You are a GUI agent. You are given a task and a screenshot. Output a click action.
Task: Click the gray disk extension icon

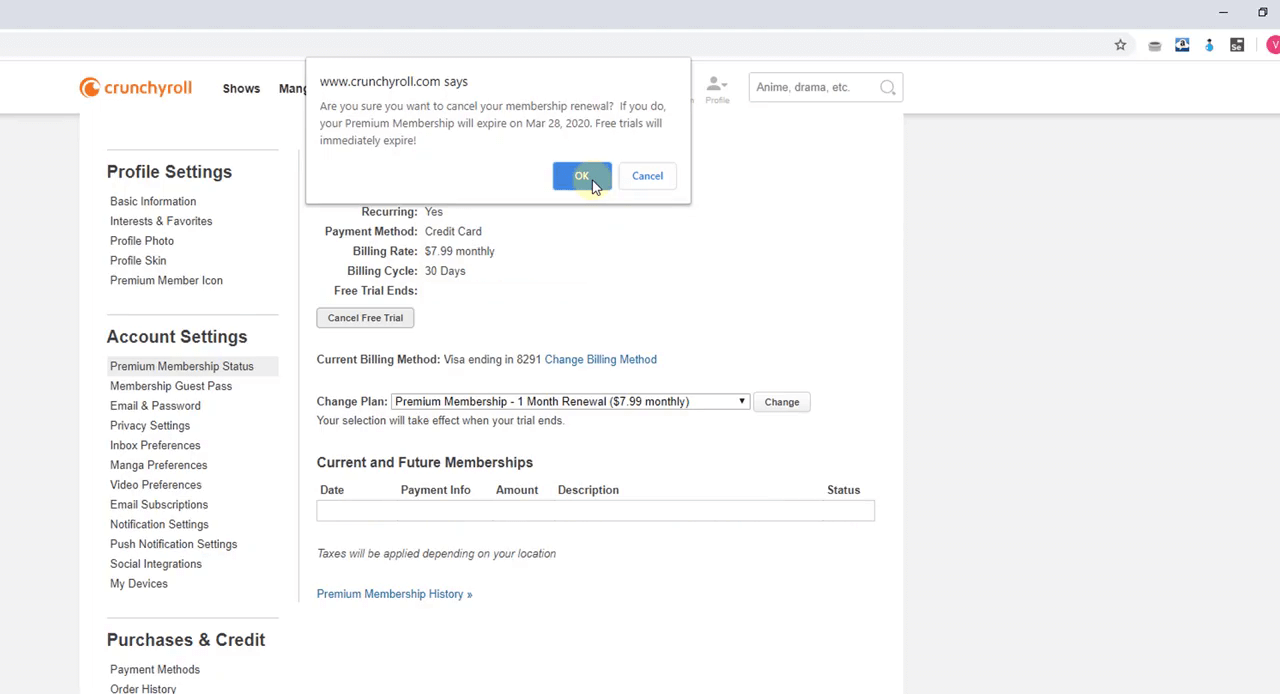click(x=1154, y=45)
